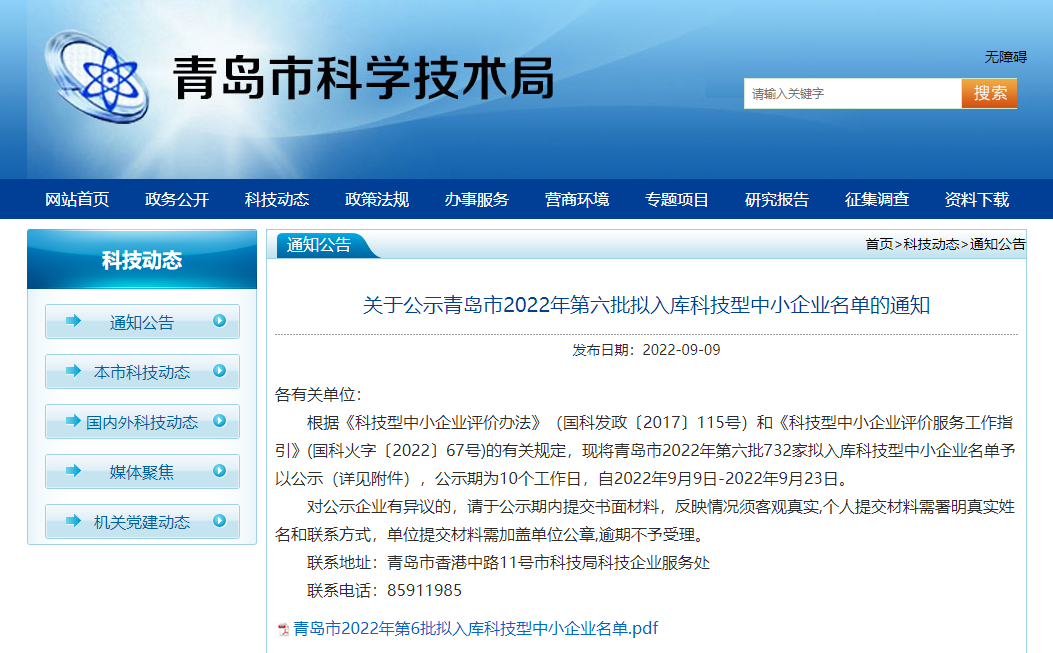Focus the keyword search input box
Image resolution: width=1053 pixels, height=653 pixels.
851,93
